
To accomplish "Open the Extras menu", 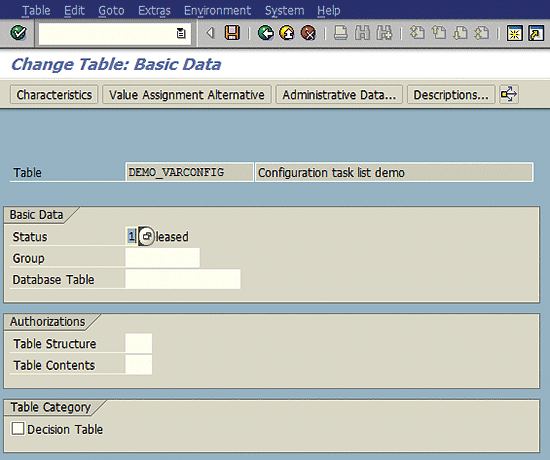I will [x=154, y=11].
